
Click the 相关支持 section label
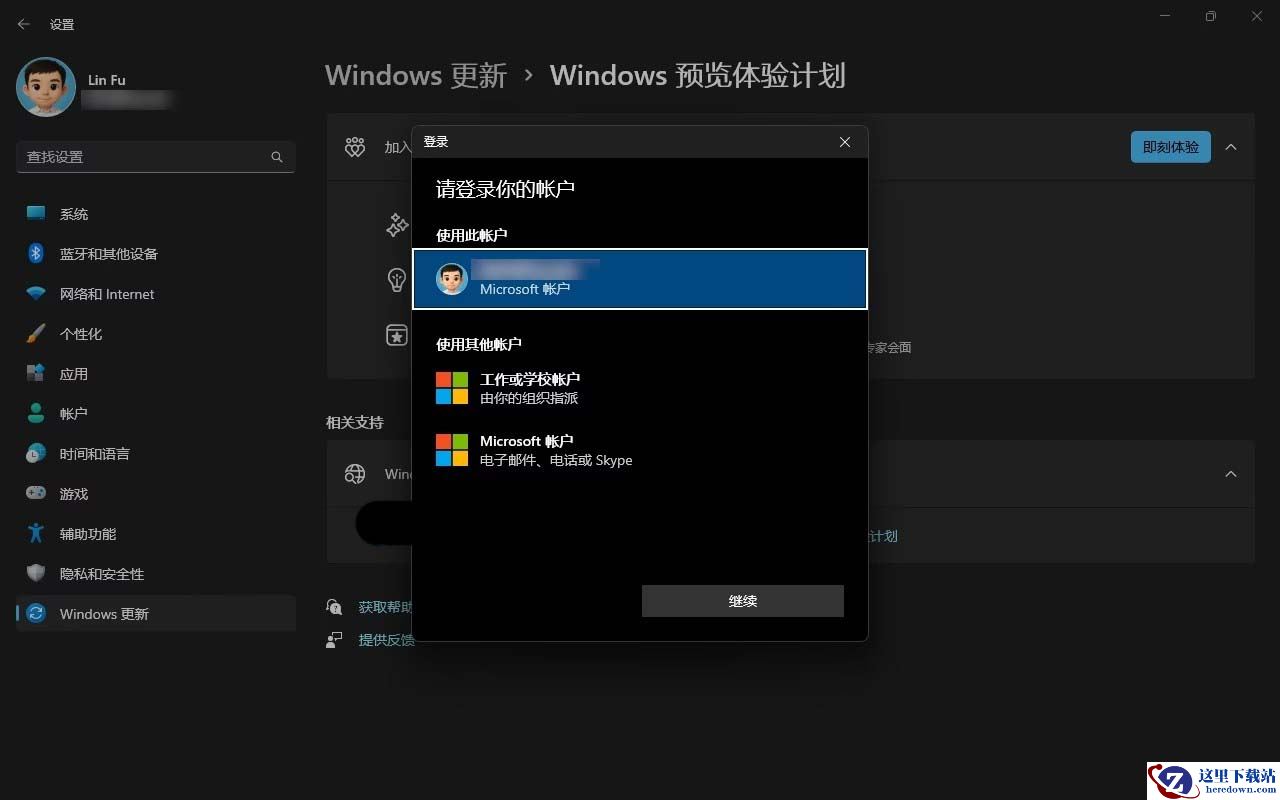(x=355, y=423)
